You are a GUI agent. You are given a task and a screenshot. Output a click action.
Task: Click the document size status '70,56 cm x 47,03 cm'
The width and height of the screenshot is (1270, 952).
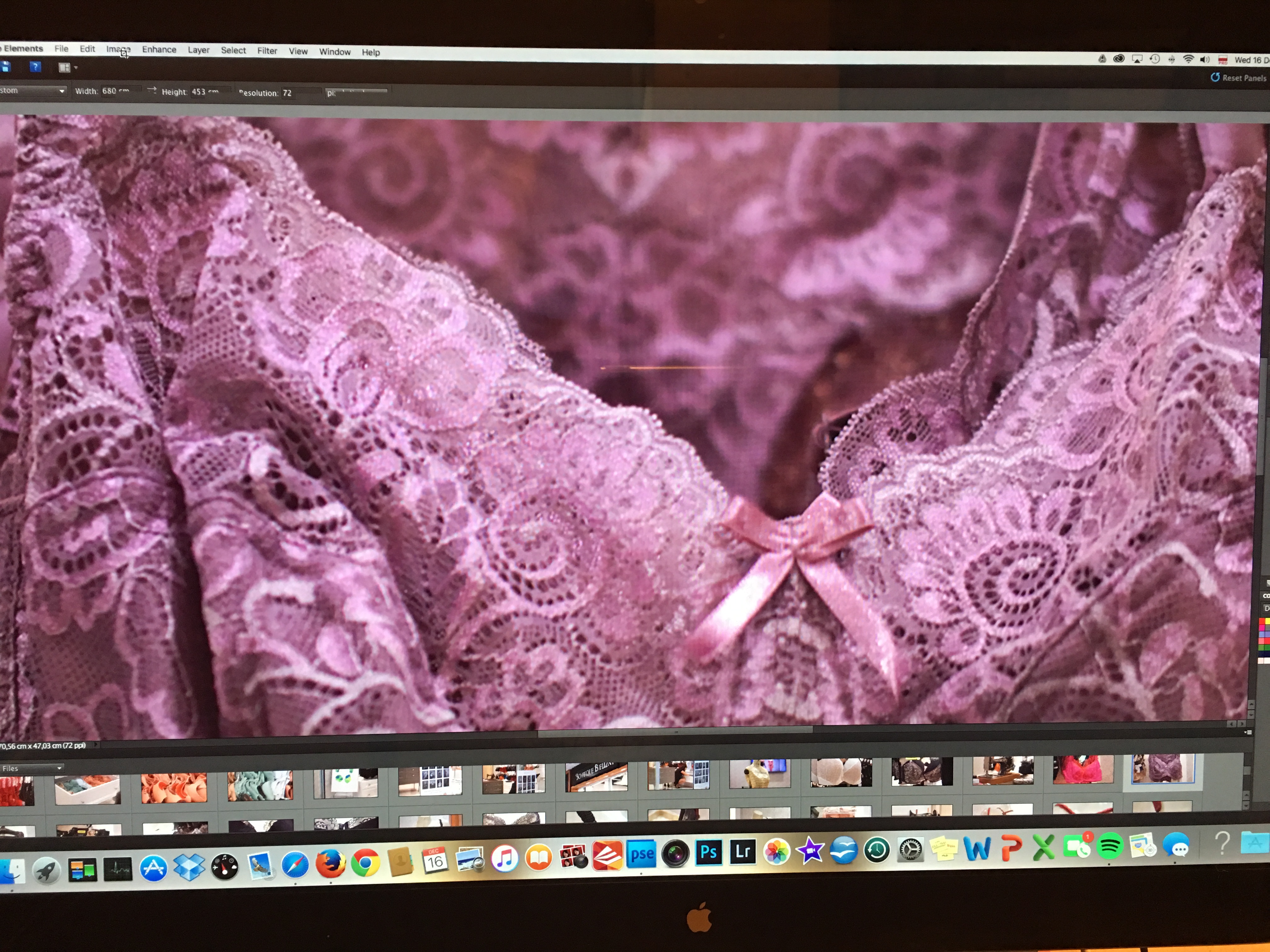click(x=43, y=745)
